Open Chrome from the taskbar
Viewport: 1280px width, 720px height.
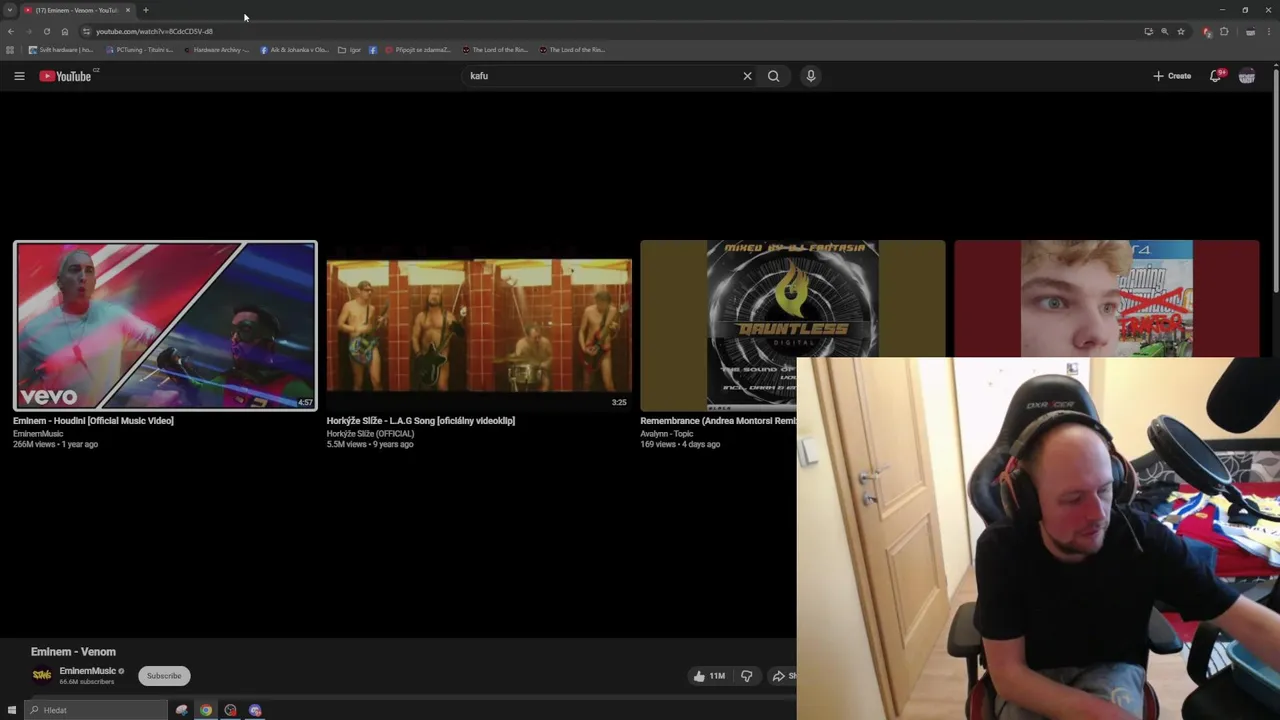coord(206,710)
